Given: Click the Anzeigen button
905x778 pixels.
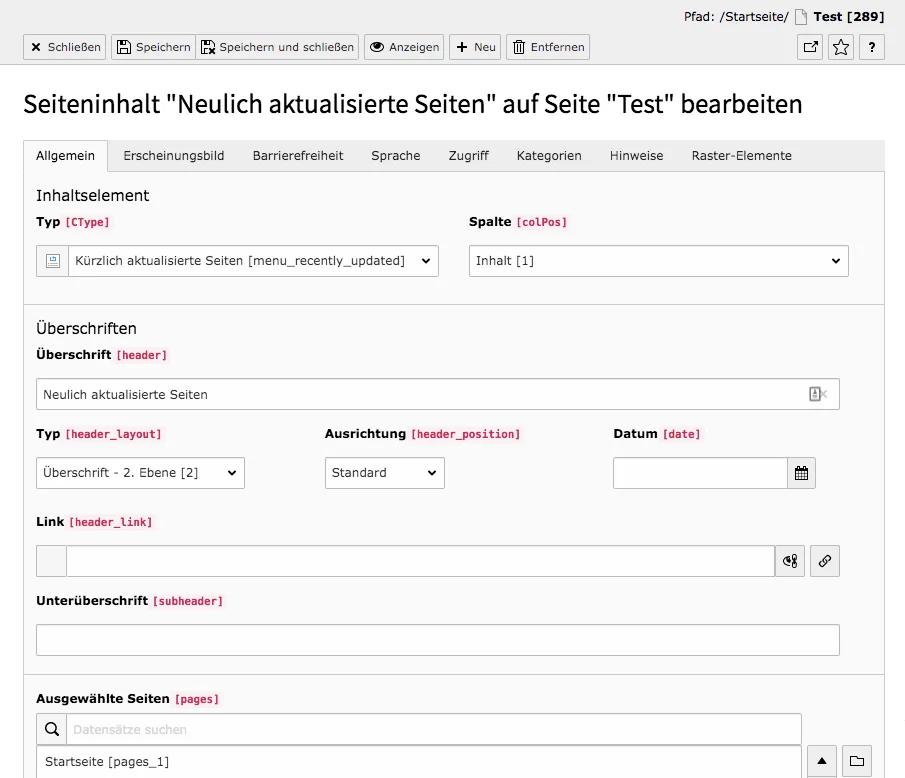Looking at the screenshot, I should coord(403,46).
